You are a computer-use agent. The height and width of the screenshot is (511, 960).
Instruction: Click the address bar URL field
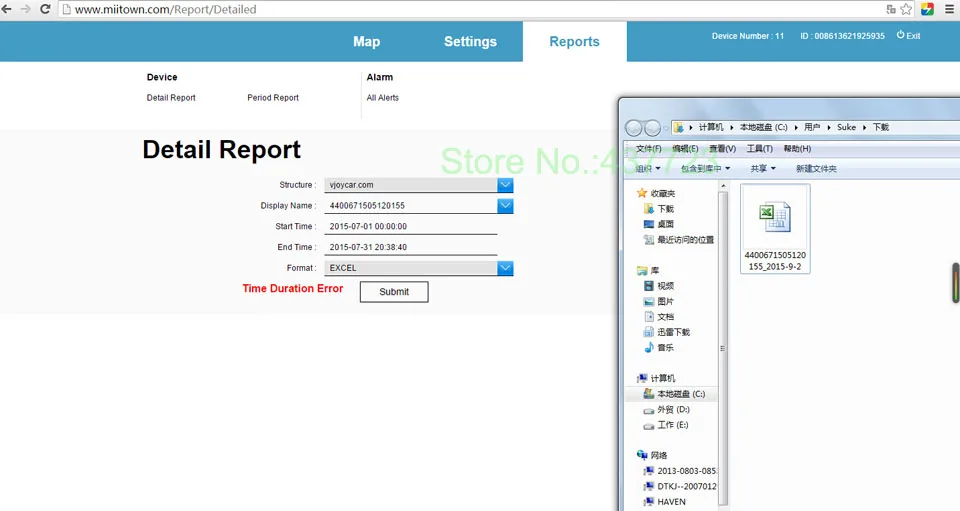click(x=471, y=9)
